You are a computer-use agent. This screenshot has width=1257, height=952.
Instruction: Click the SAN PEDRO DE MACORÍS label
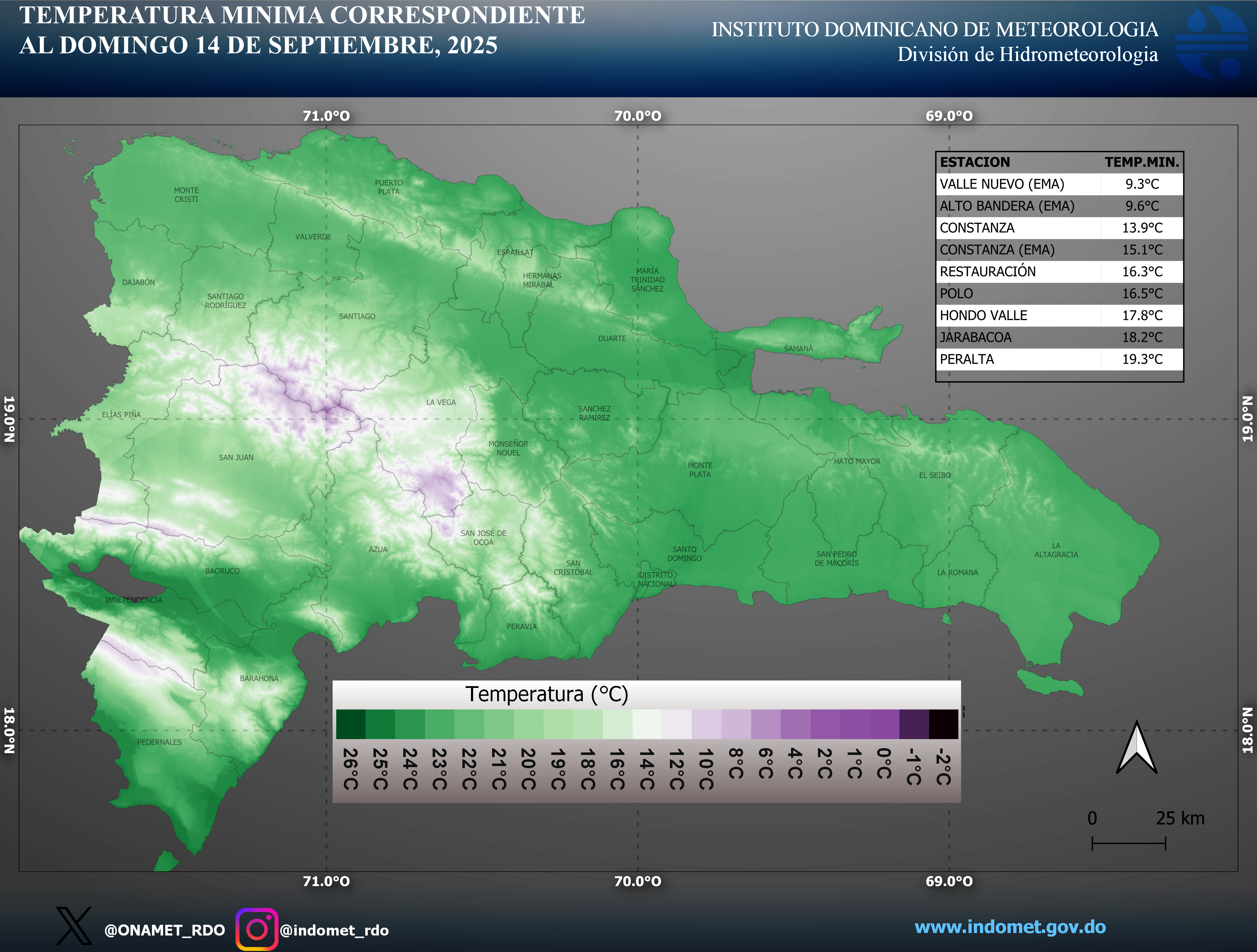click(x=837, y=559)
